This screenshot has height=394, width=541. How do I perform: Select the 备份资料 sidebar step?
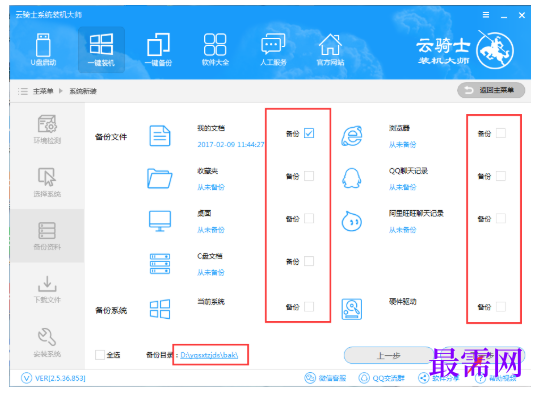tap(47, 236)
